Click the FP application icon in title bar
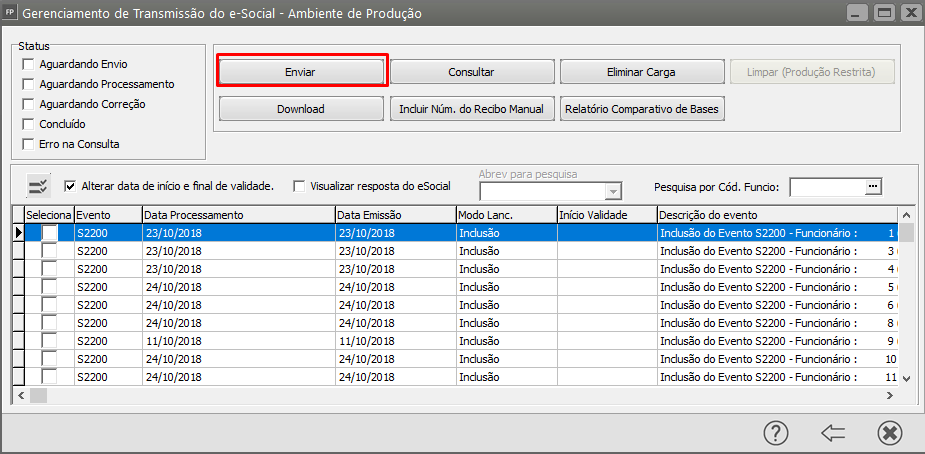Image resolution: width=925 pixels, height=454 pixels. (x=10, y=14)
